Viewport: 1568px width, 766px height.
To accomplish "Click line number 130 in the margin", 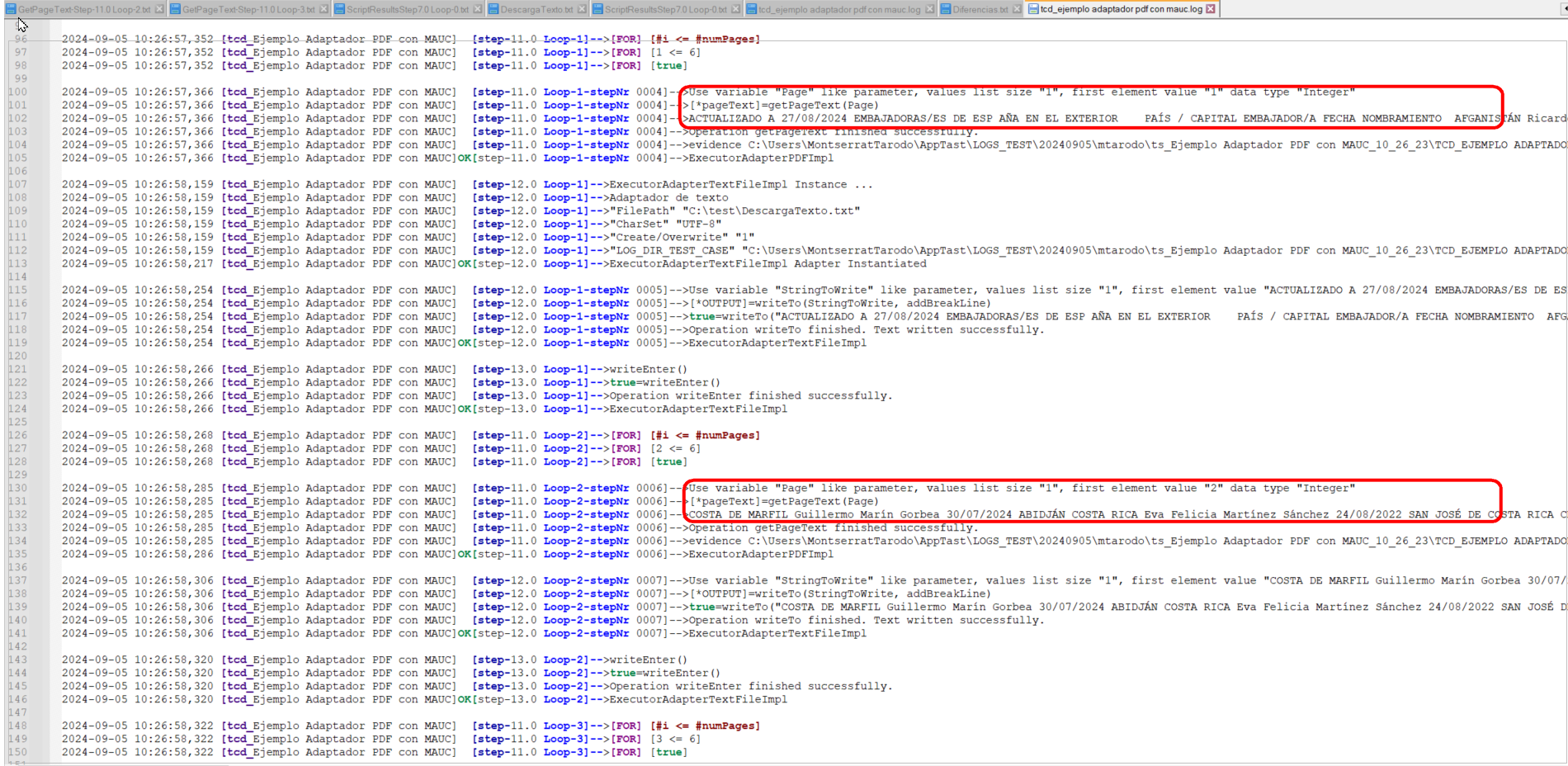I will (x=18, y=489).
